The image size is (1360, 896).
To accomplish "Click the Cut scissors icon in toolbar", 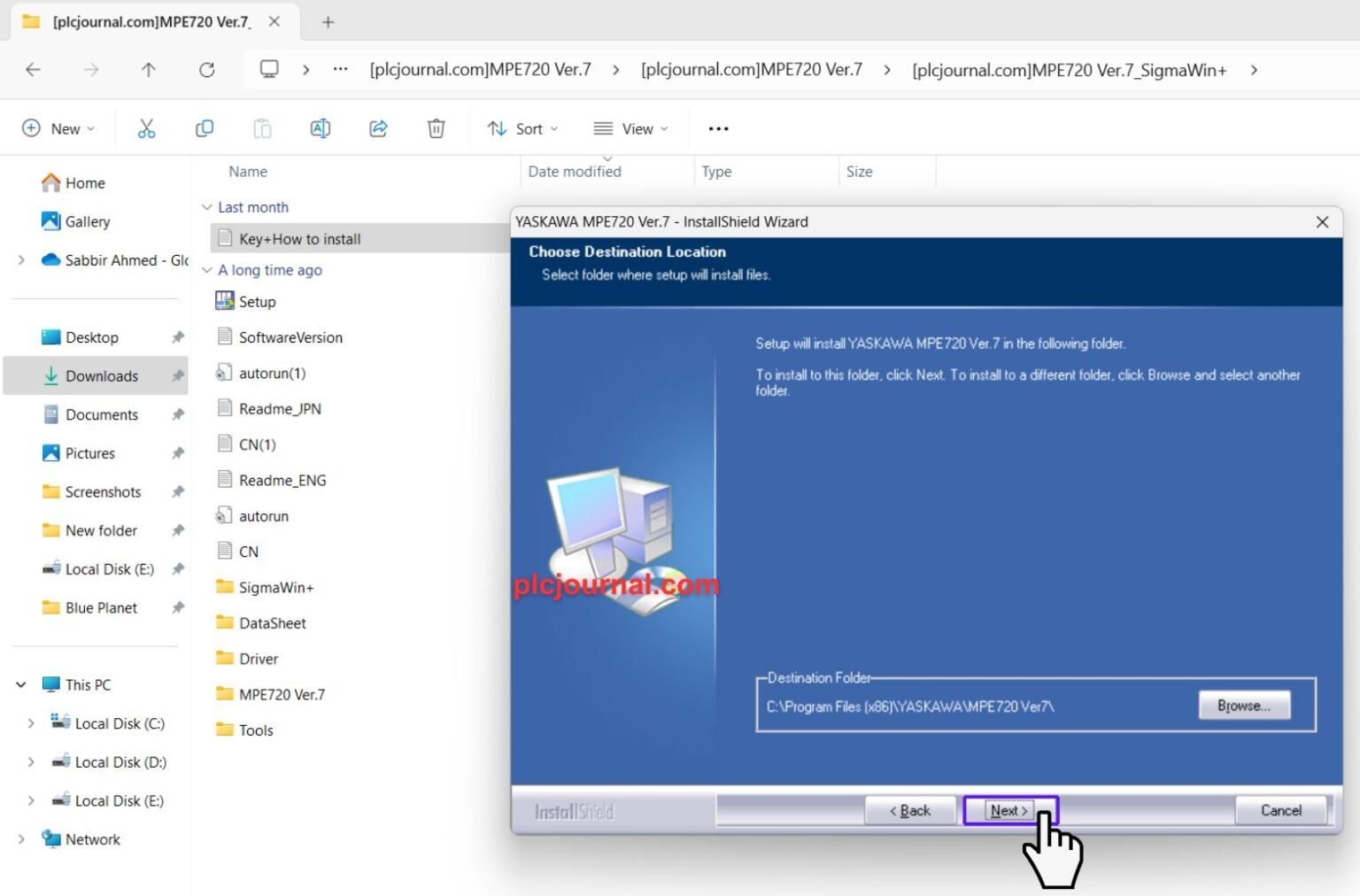I will 146,128.
